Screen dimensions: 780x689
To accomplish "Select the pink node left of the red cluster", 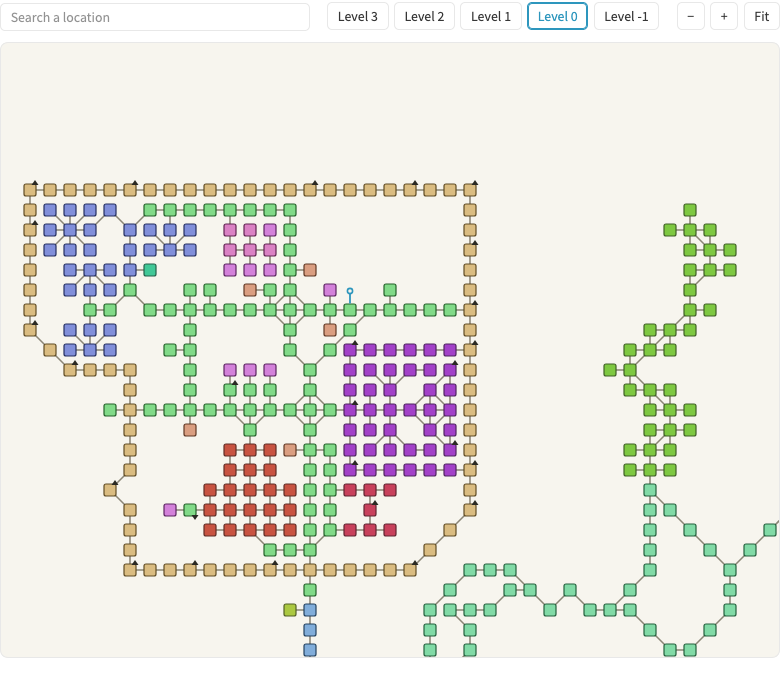I will [x=170, y=510].
